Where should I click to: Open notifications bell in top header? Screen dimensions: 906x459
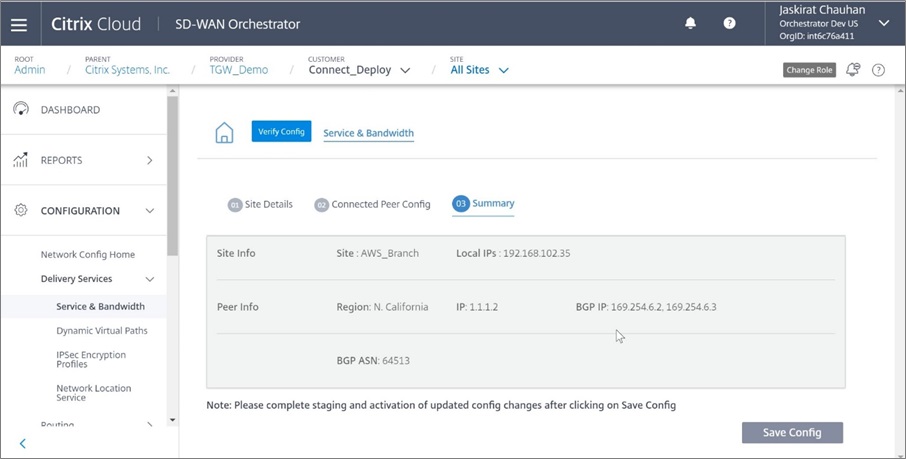pyautogui.click(x=690, y=23)
